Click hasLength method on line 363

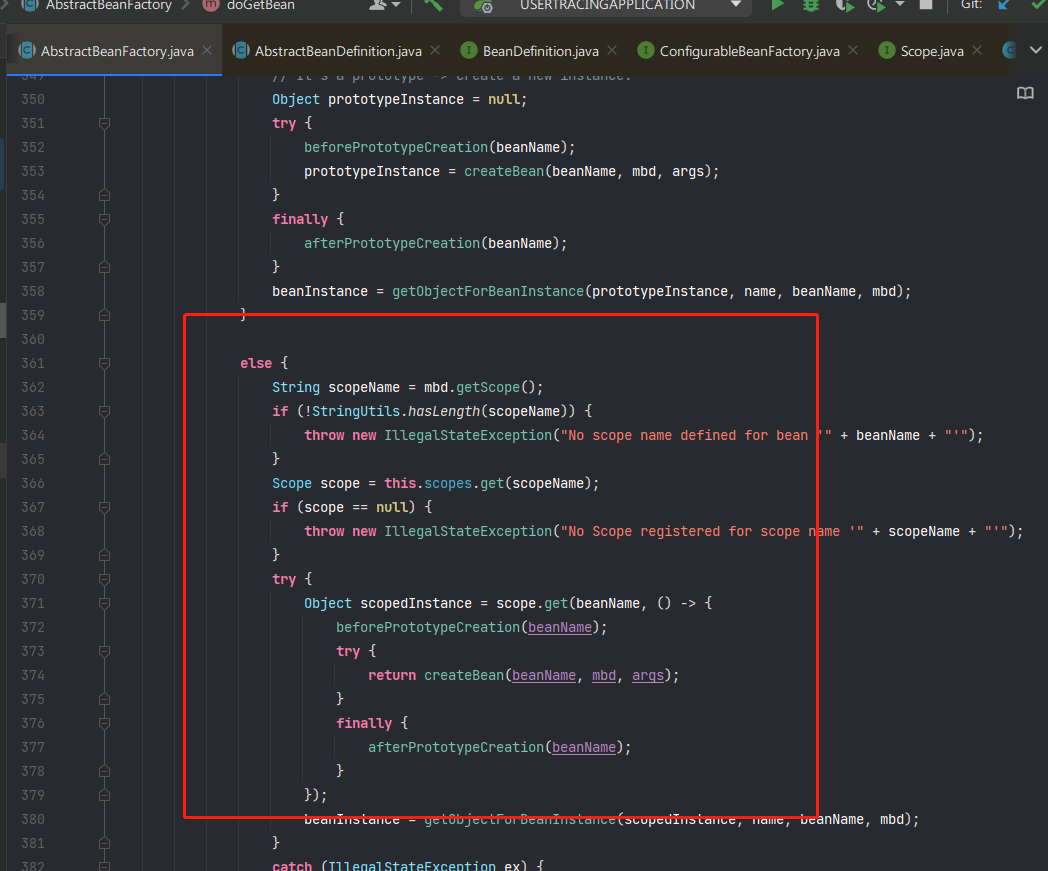(x=444, y=412)
